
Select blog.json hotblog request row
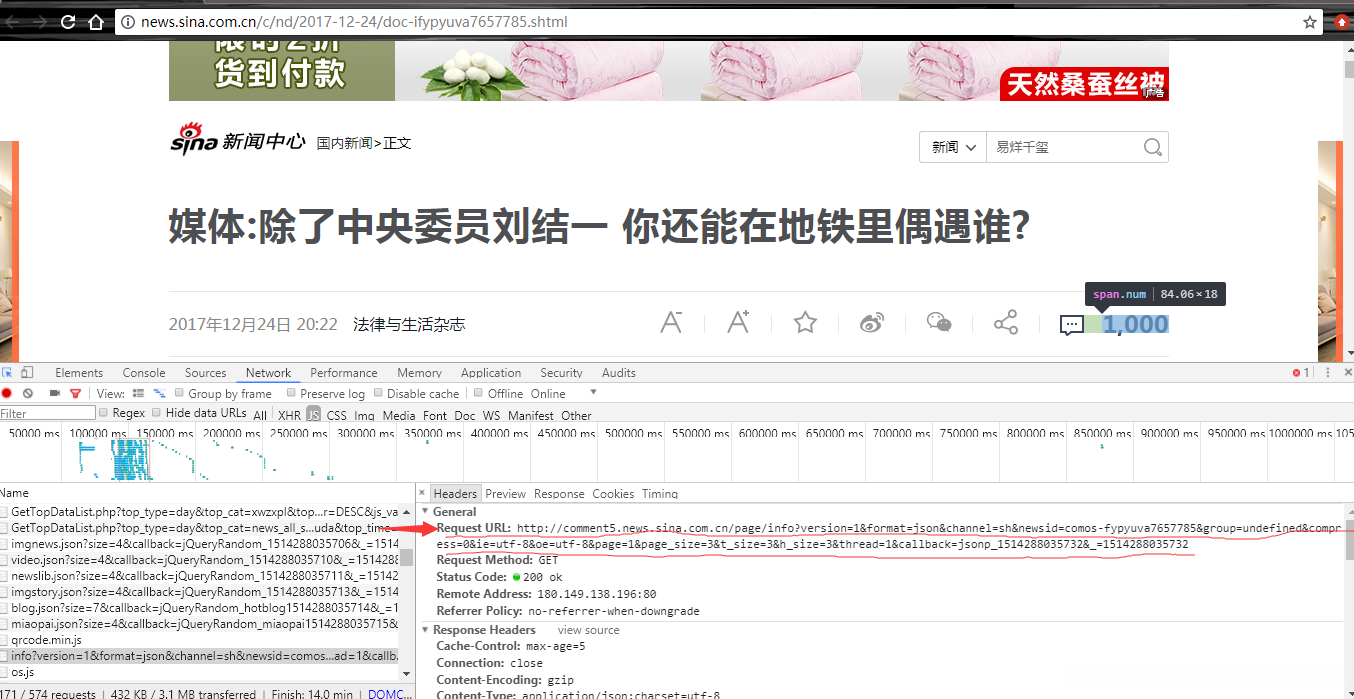point(200,607)
